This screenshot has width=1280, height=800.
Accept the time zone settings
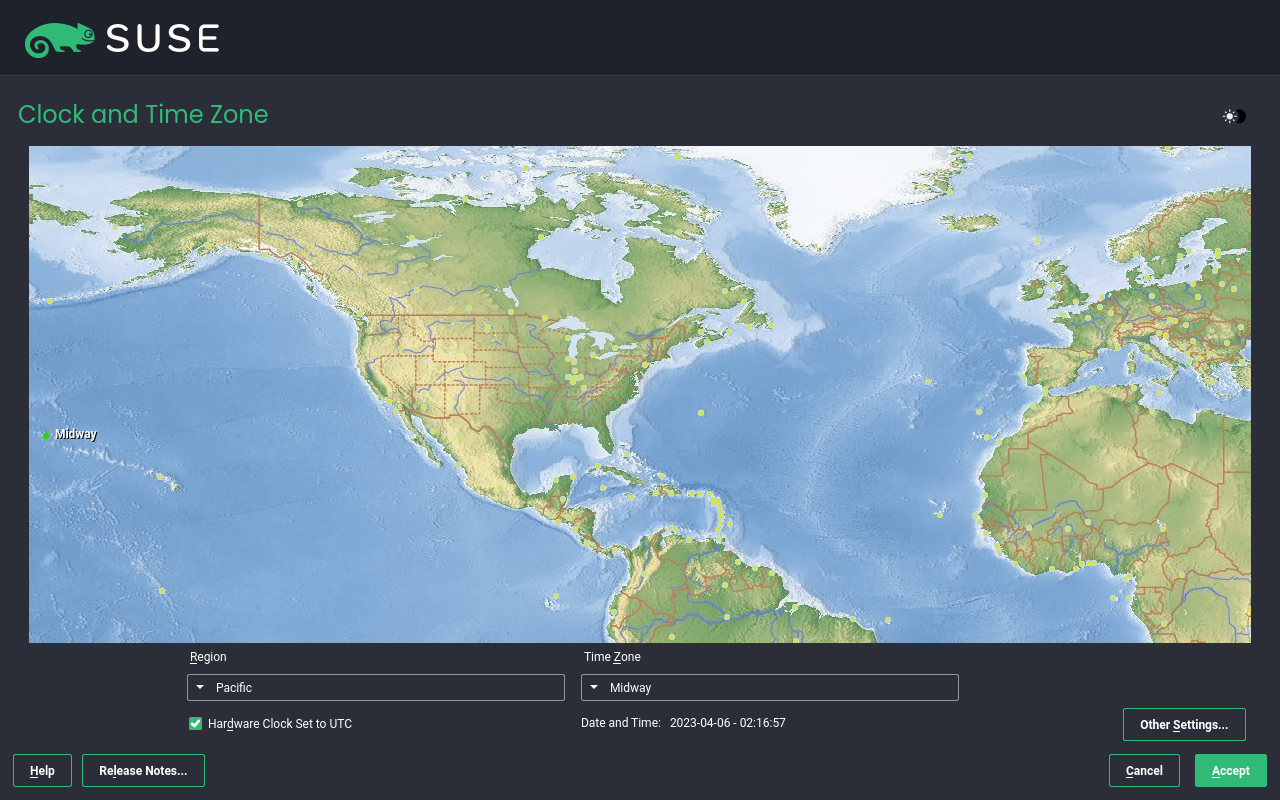[x=1230, y=771]
